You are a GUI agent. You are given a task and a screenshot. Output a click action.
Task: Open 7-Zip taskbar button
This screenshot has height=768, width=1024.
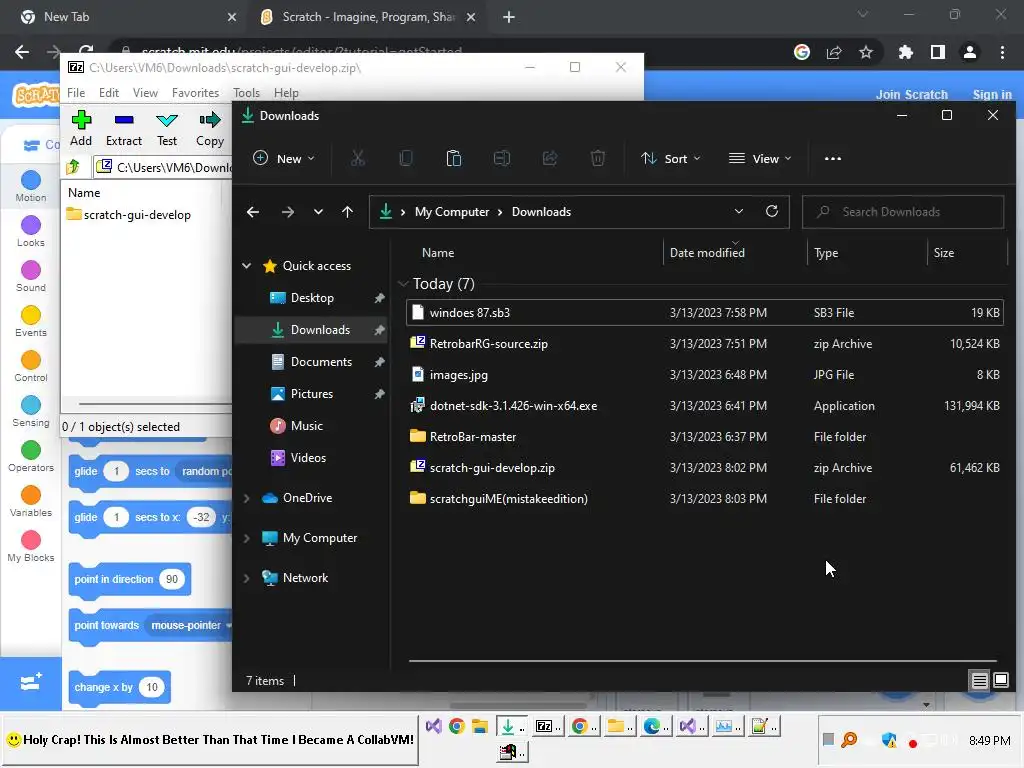(547, 726)
